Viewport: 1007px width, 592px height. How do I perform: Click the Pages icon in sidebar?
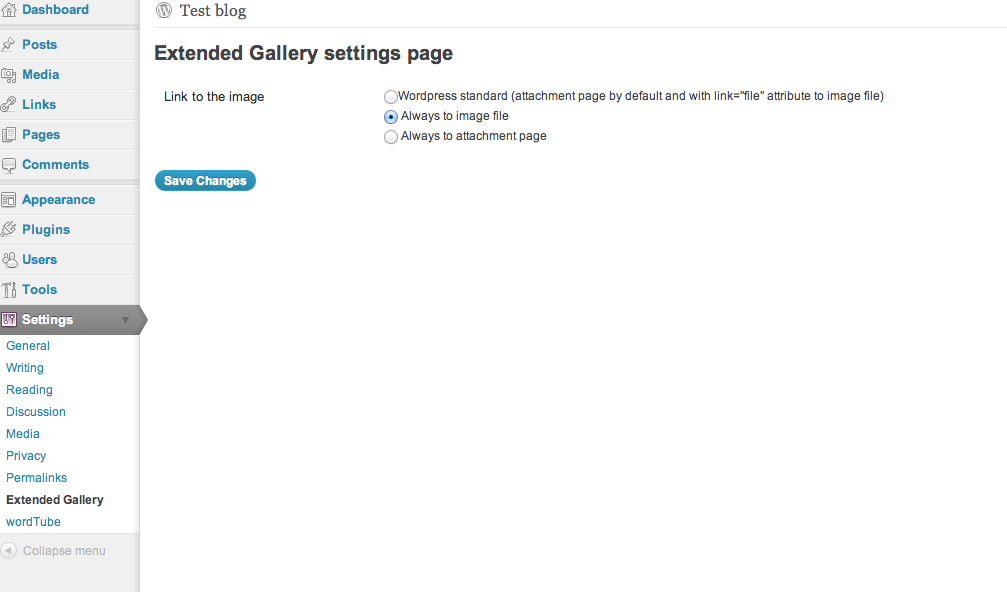8,135
